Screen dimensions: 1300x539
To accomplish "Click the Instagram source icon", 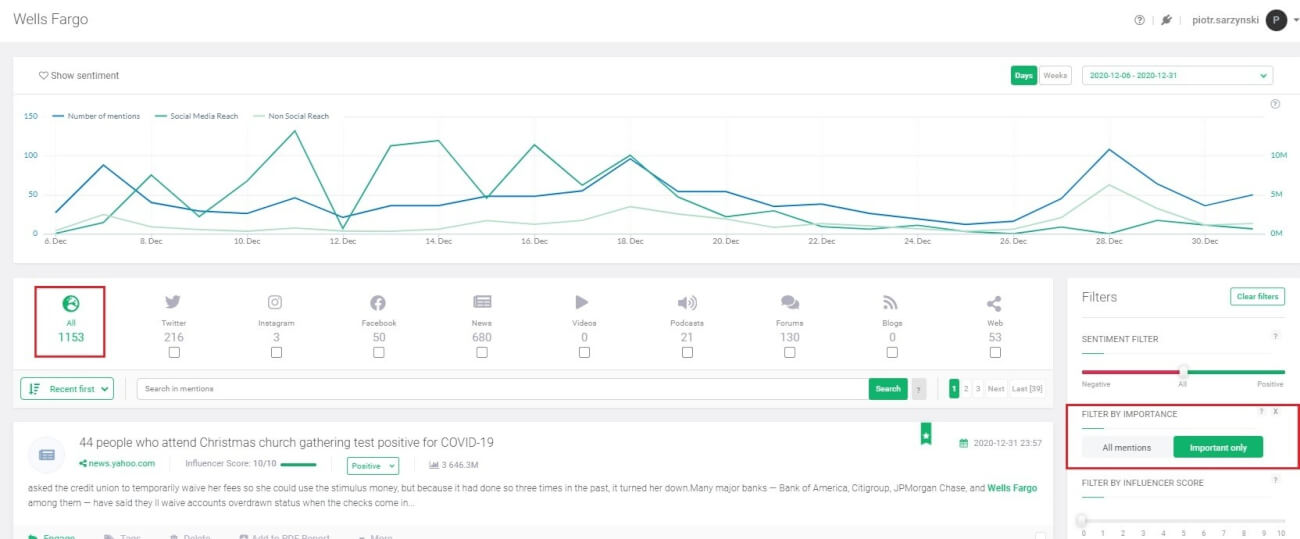I will 275,303.
